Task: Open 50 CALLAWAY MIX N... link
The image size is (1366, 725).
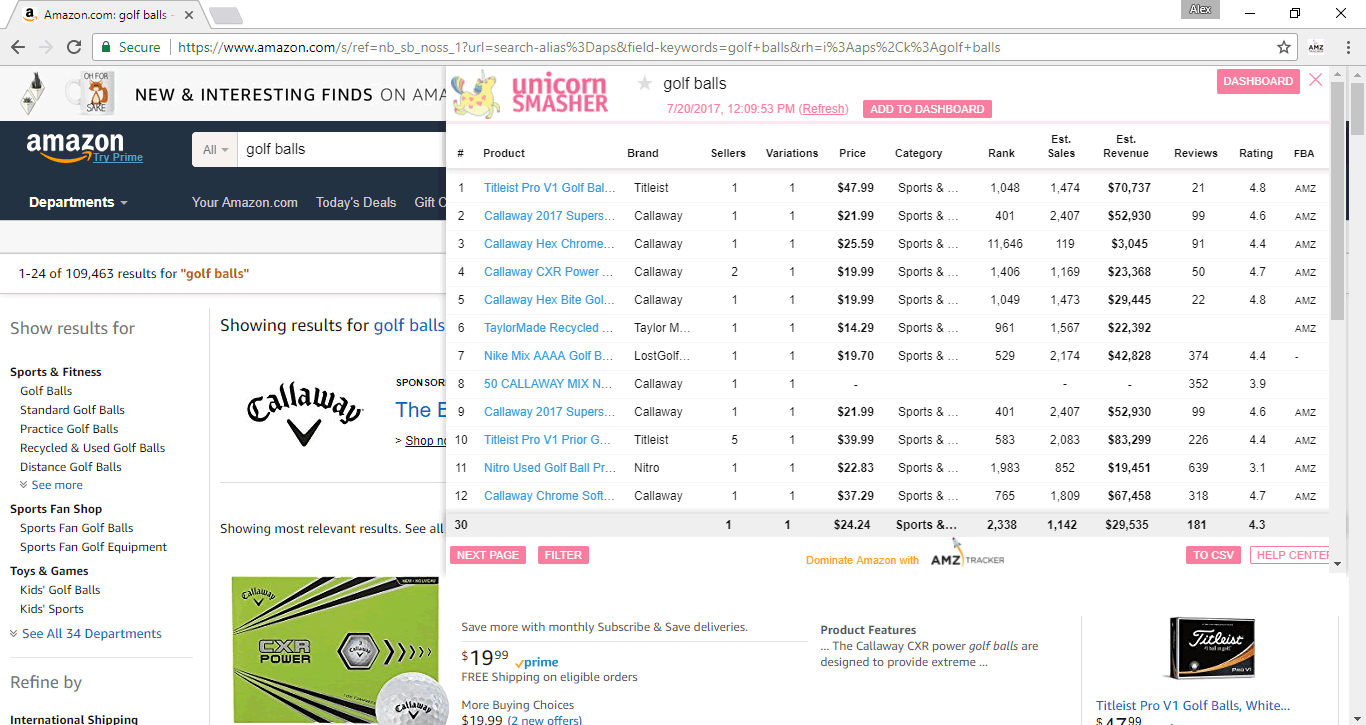Action: pyautogui.click(x=548, y=384)
